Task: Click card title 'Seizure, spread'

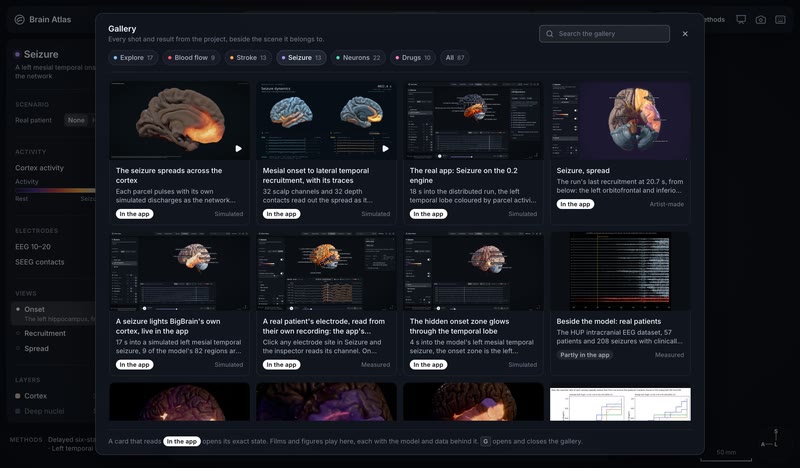Action: click(583, 171)
